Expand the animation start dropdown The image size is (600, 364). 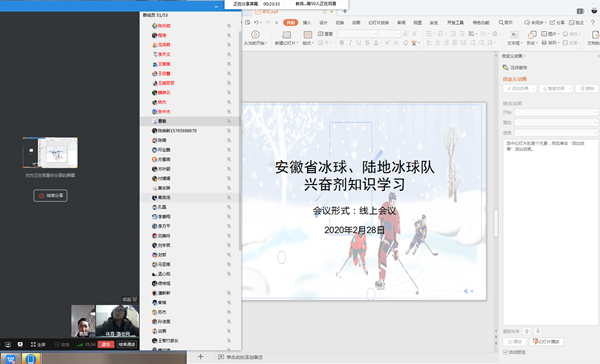(x=556, y=112)
